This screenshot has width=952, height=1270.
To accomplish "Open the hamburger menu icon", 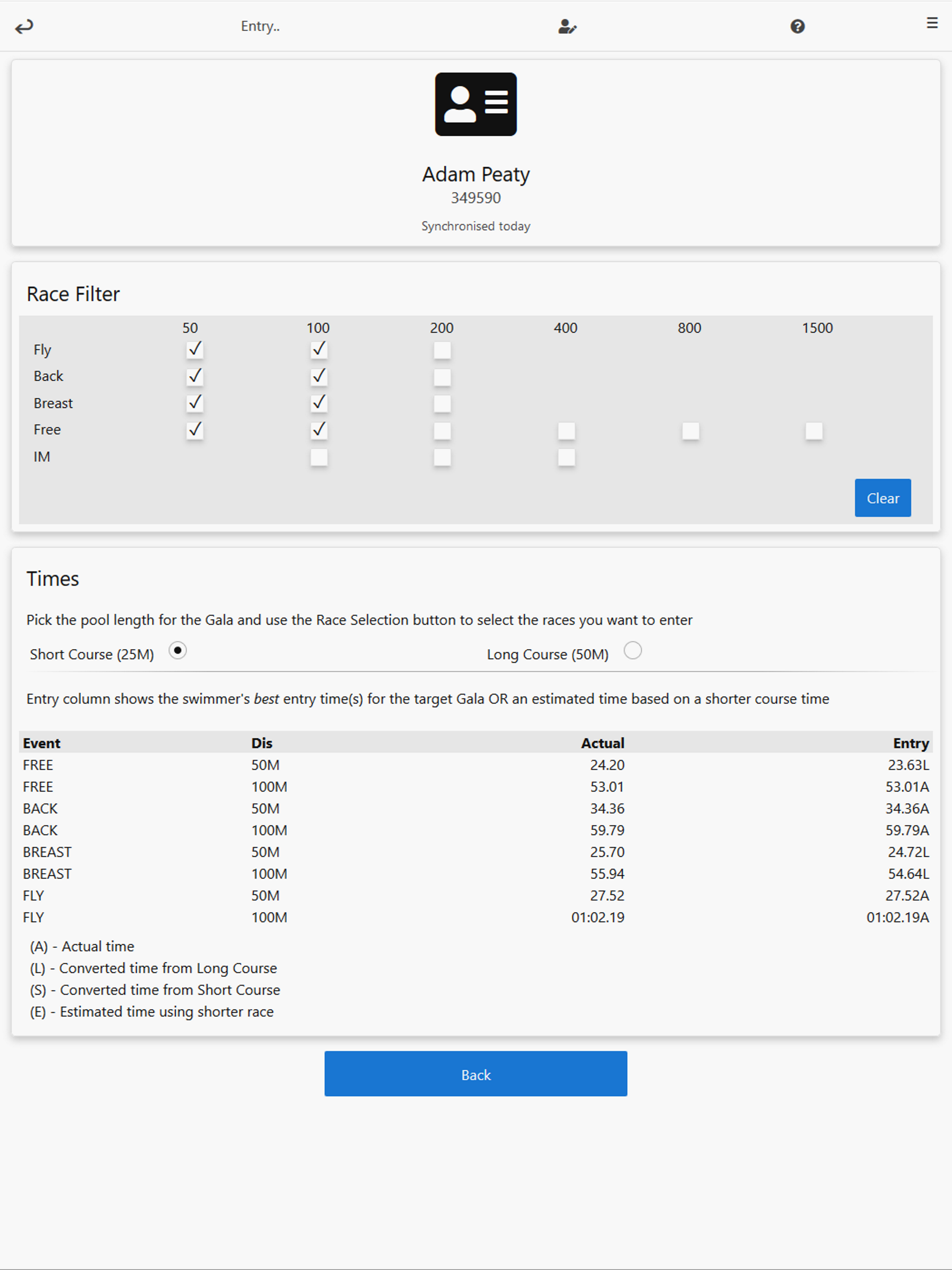I will click(932, 23).
